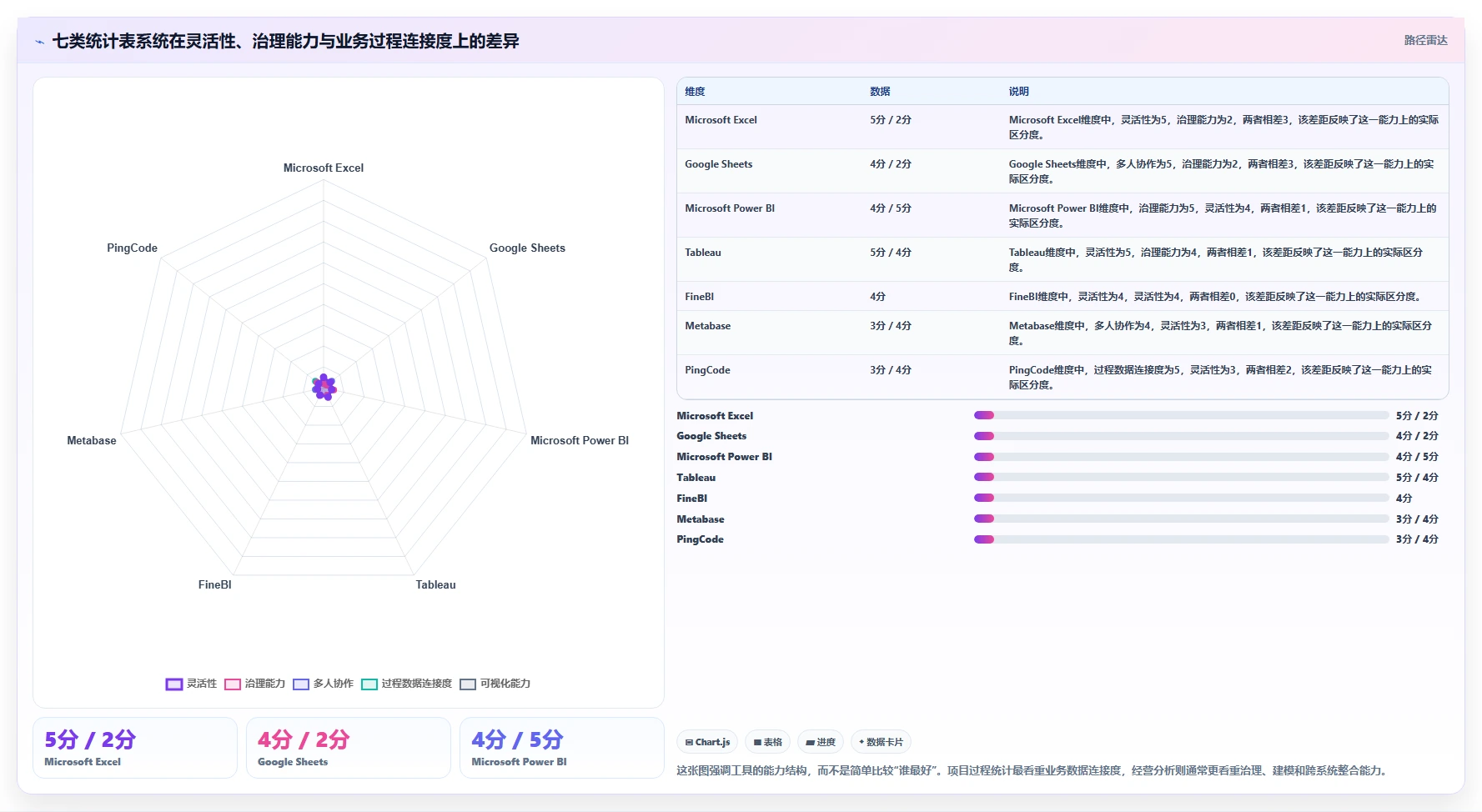The image size is (1482, 812).
Task: Toggle the 治理能力 legend series
Action: click(255, 684)
